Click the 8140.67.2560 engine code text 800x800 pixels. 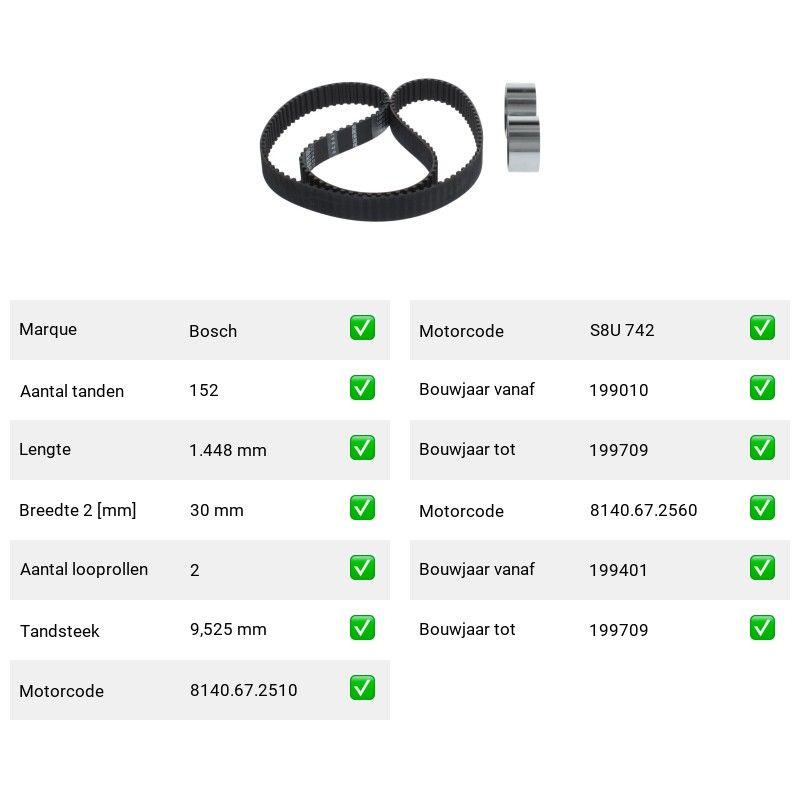pyautogui.click(x=643, y=510)
